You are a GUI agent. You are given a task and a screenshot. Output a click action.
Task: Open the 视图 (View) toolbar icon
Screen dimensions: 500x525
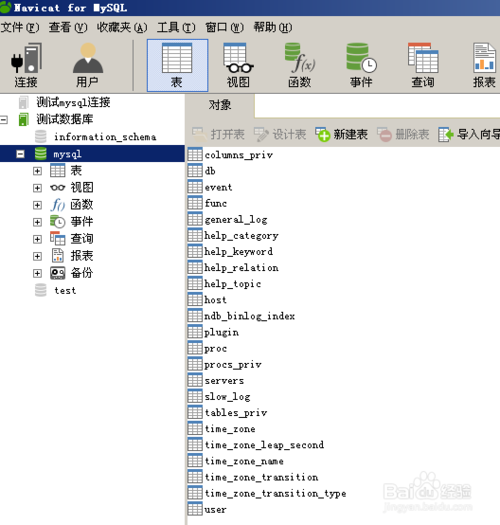(238, 65)
